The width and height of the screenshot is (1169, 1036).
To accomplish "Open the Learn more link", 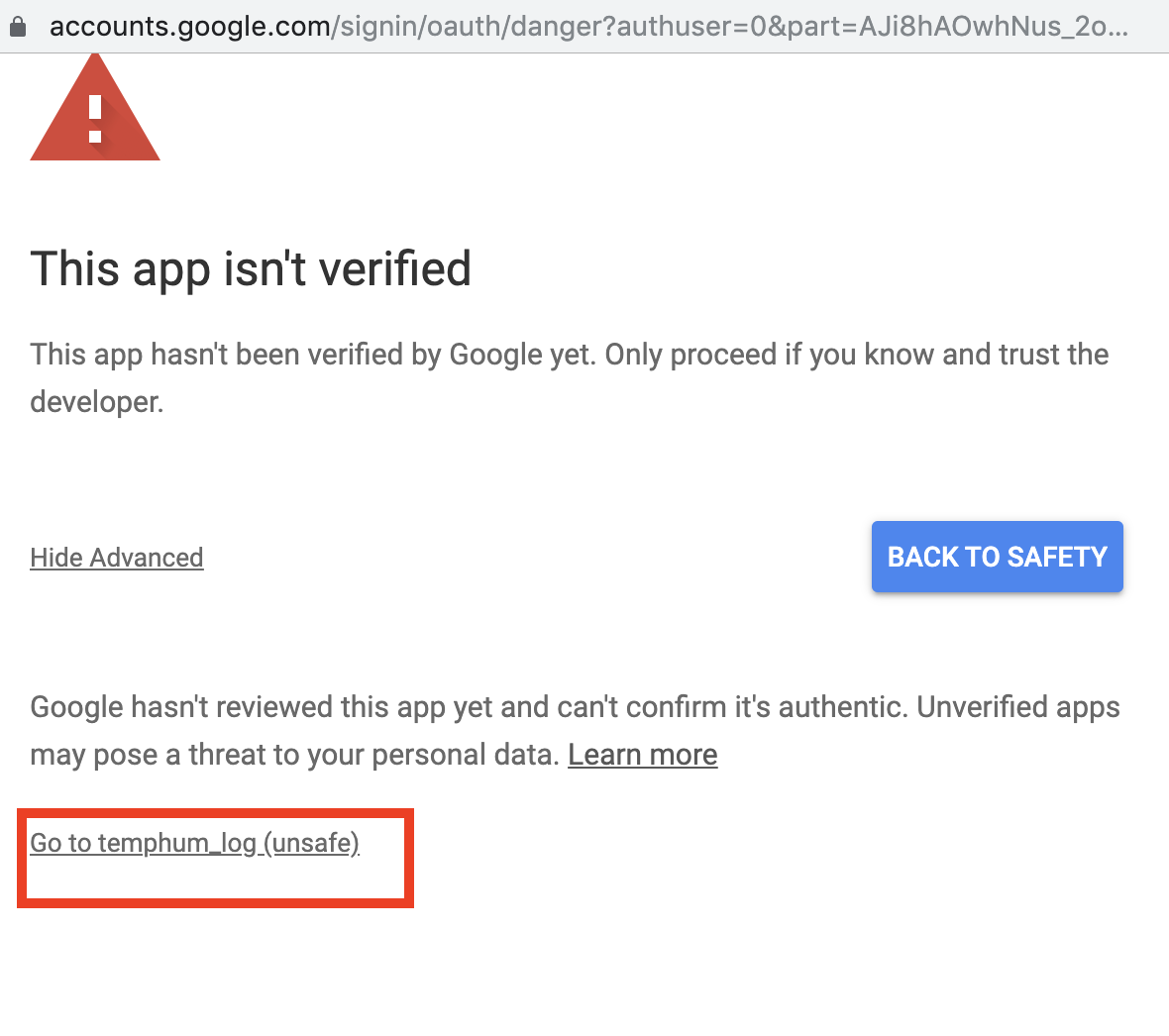I will coord(643,755).
